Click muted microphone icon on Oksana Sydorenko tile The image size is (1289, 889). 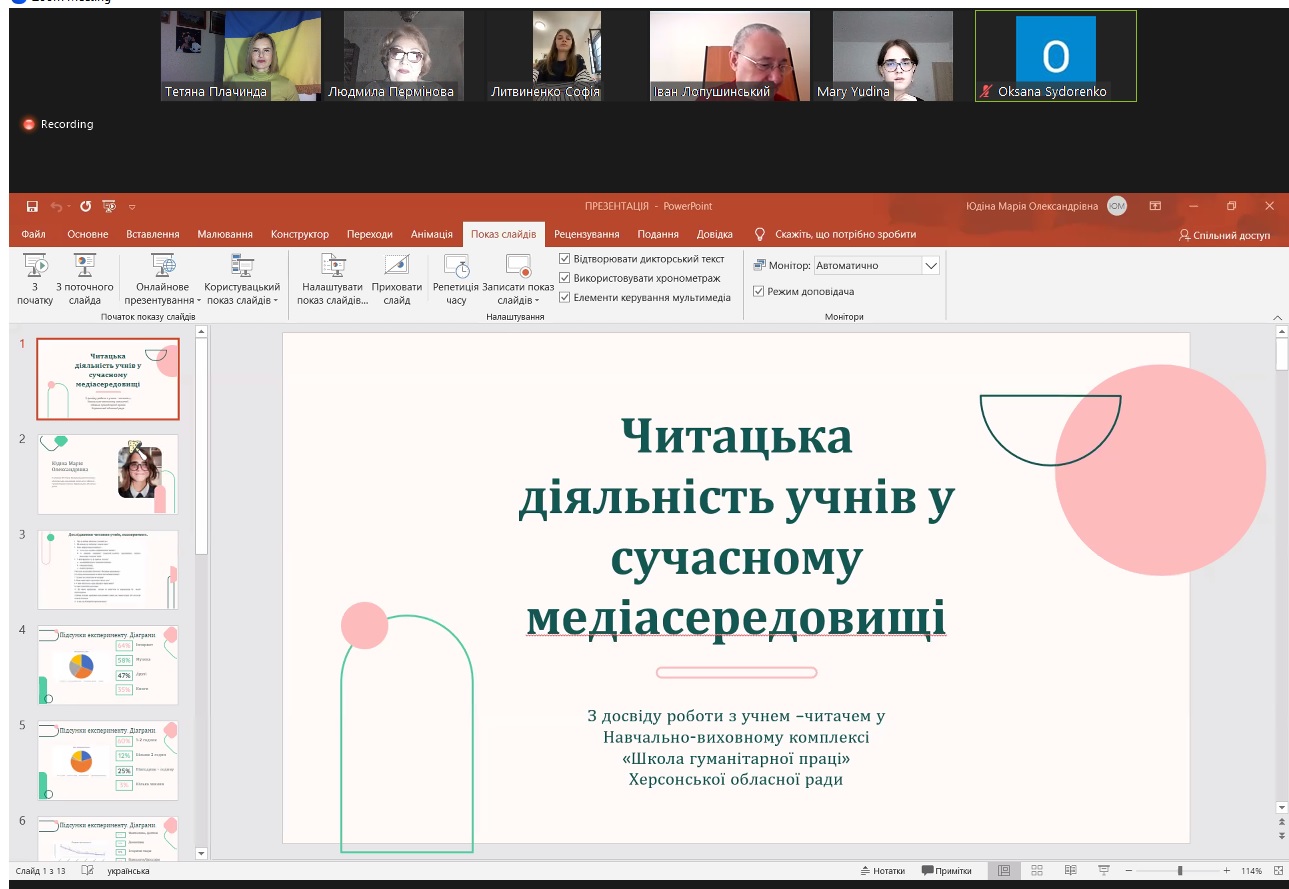pos(987,91)
